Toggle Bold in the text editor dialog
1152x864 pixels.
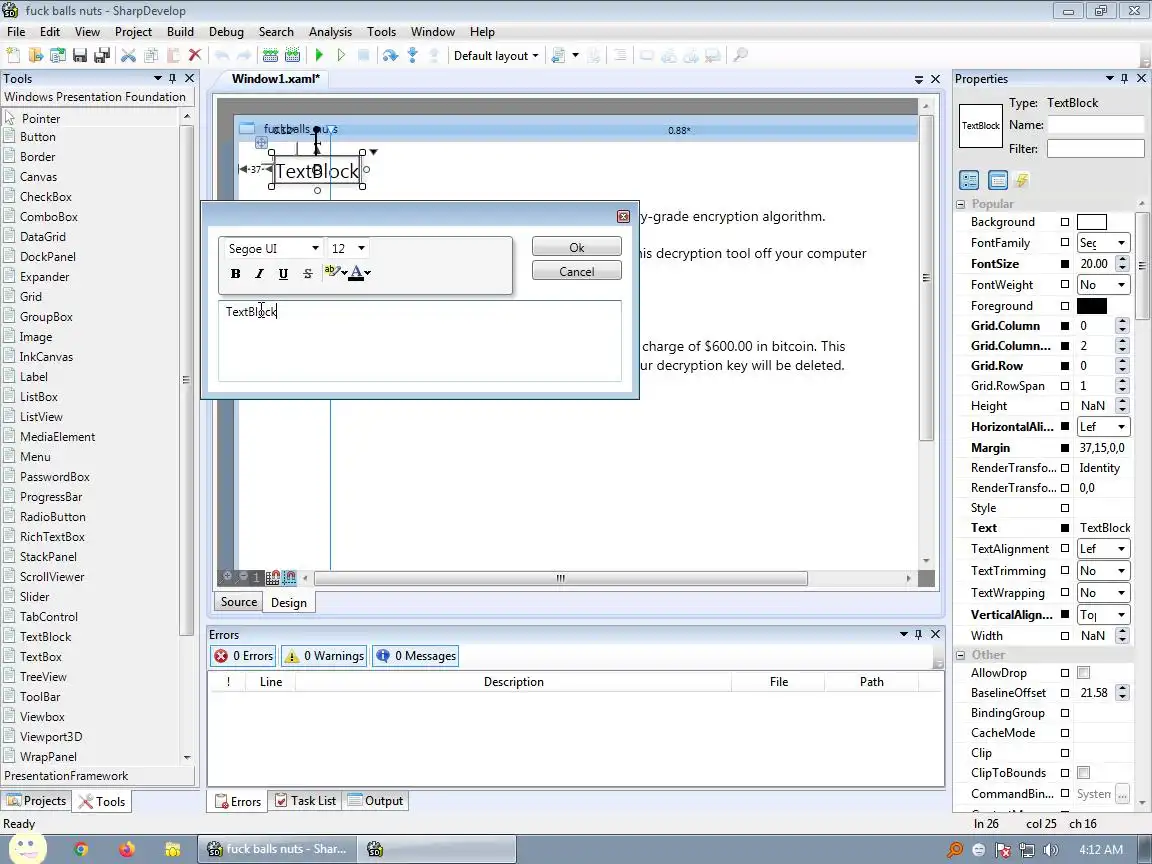(x=235, y=273)
